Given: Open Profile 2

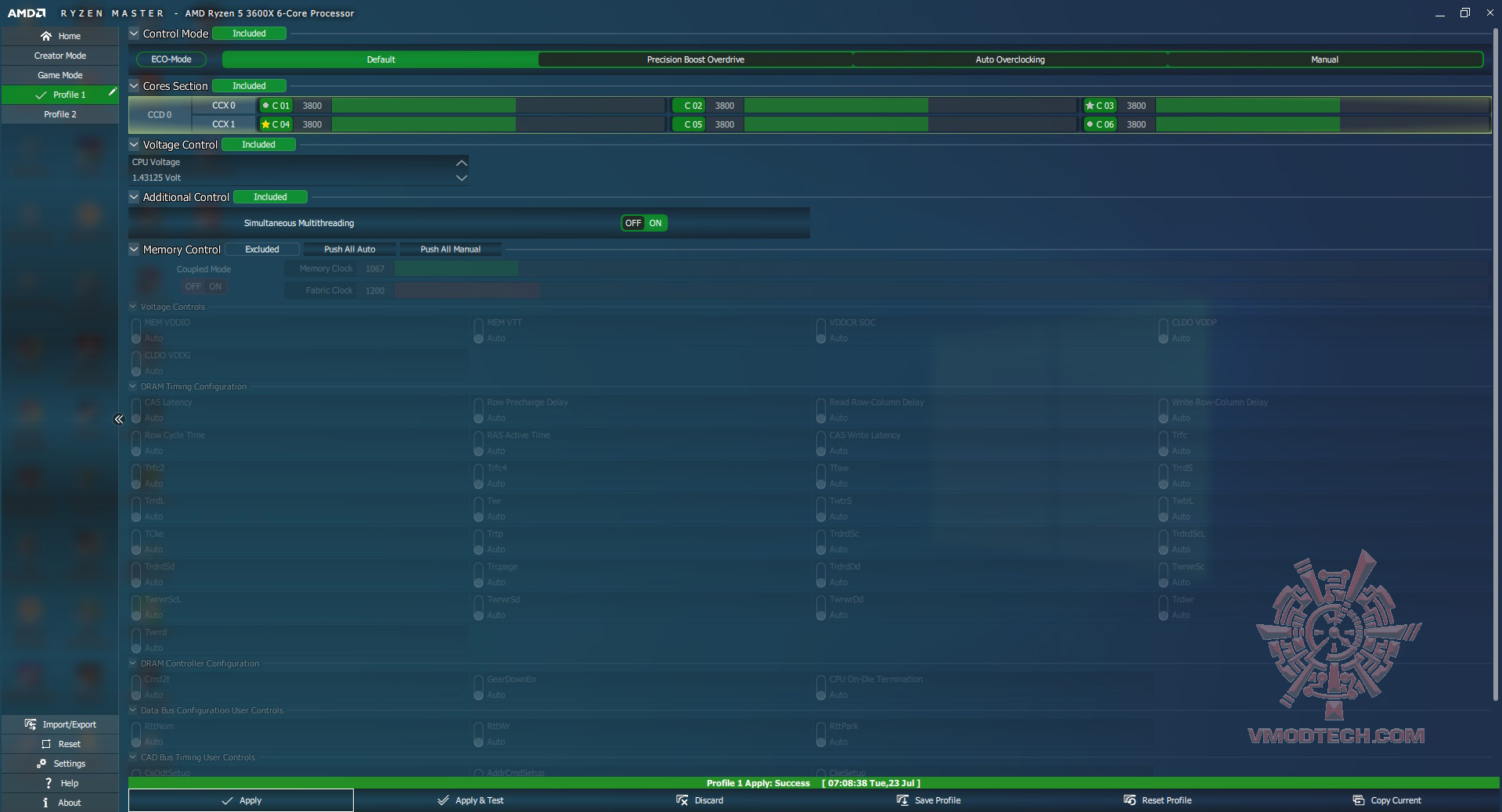Looking at the screenshot, I should click(59, 114).
